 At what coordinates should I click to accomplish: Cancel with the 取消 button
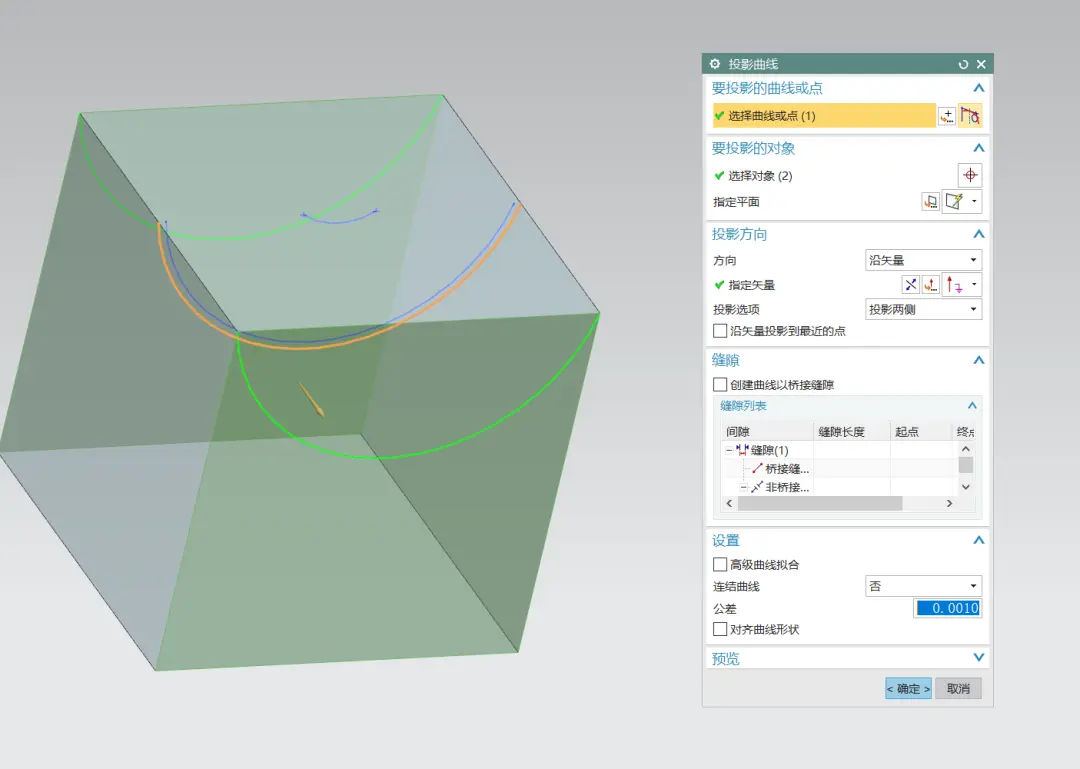click(958, 688)
